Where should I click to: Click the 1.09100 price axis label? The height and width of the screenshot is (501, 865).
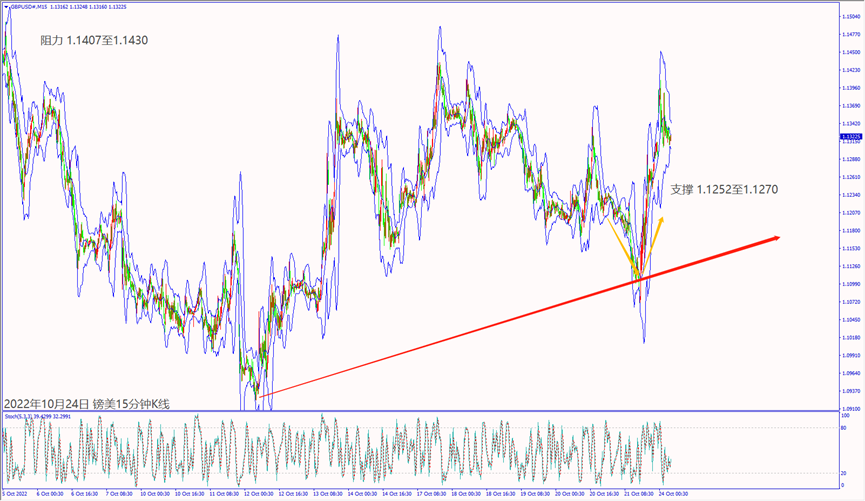[x=851, y=408]
